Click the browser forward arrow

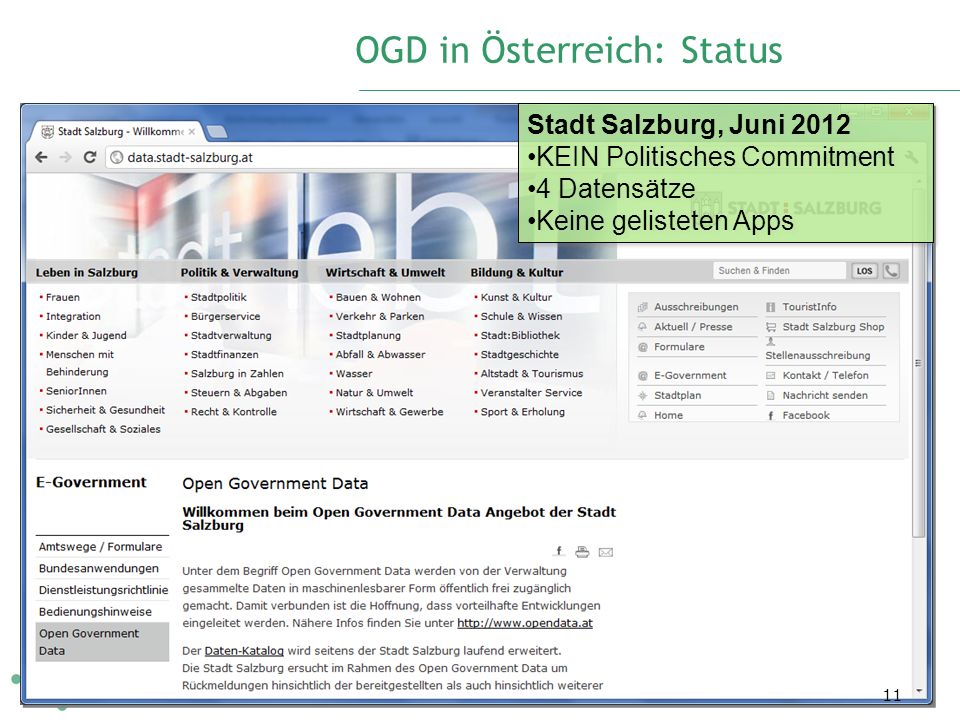65,157
